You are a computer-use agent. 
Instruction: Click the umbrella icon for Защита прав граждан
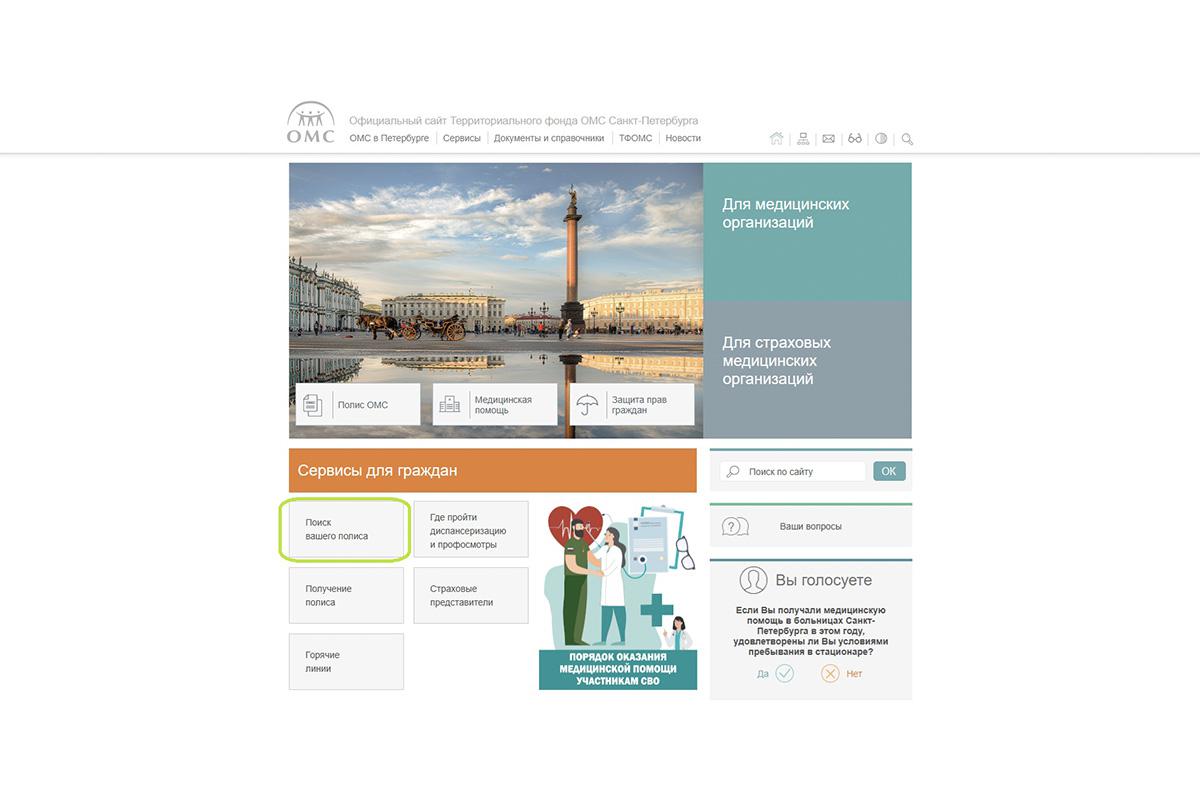(586, 403)
